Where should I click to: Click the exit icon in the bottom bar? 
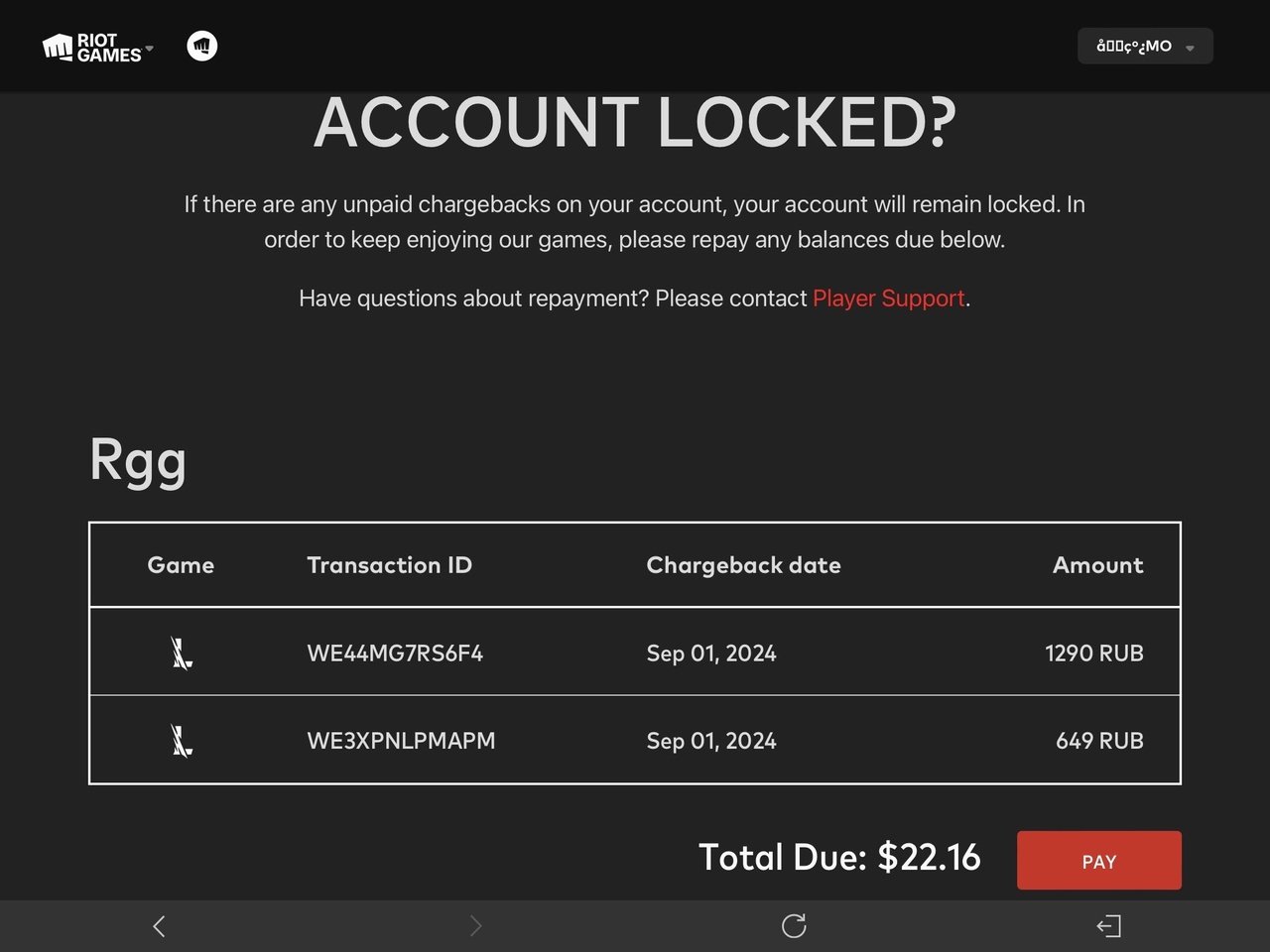pos(1109,926)
